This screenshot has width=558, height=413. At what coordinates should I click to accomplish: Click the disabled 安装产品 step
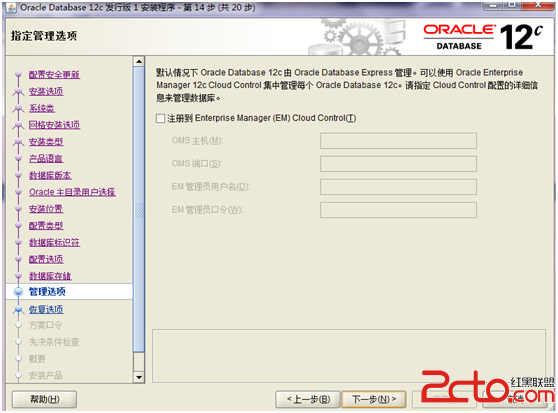[46, 376]
